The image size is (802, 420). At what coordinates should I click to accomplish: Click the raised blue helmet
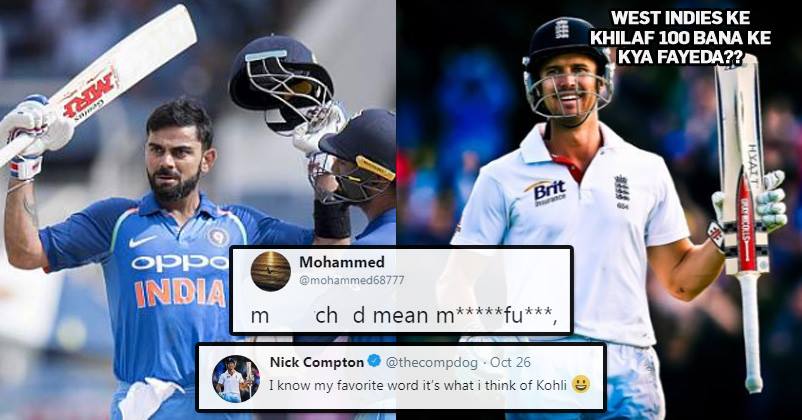click(281, 82)
